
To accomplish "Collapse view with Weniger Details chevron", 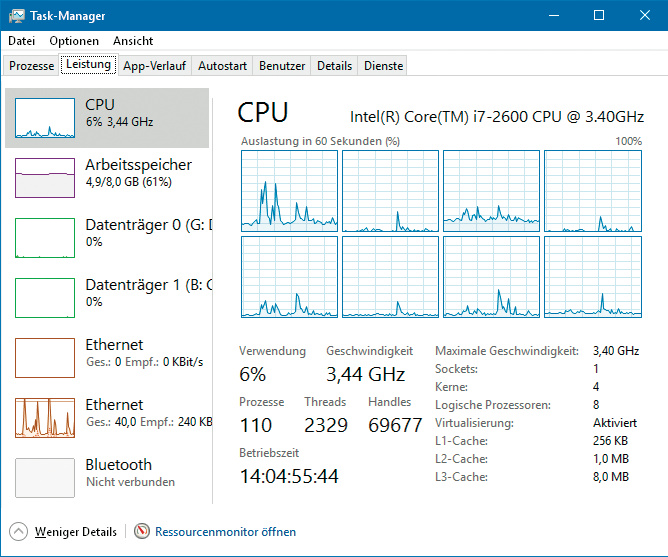I will (19, 532).
